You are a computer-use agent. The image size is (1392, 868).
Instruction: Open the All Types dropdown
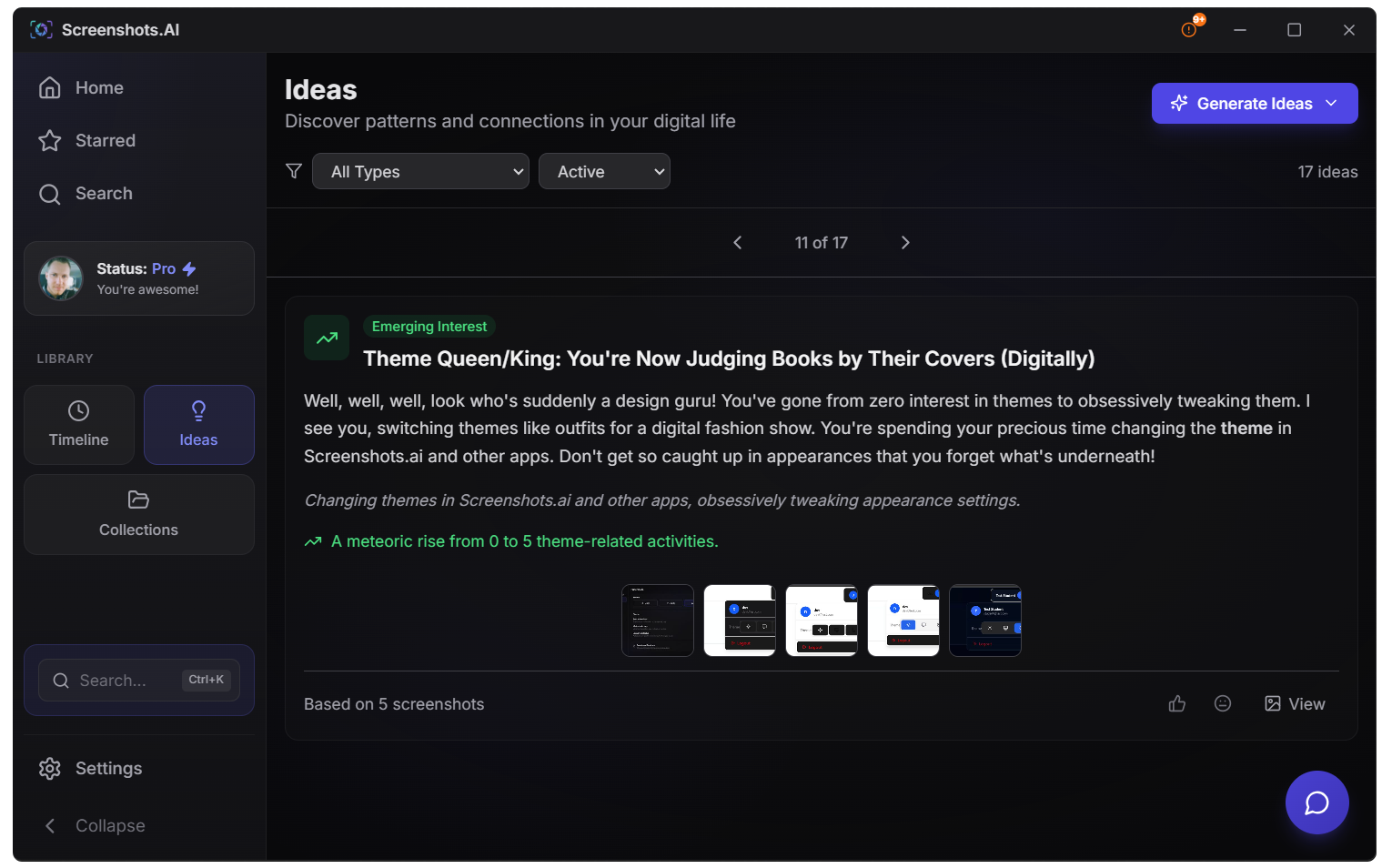click(x=420, y=171)
